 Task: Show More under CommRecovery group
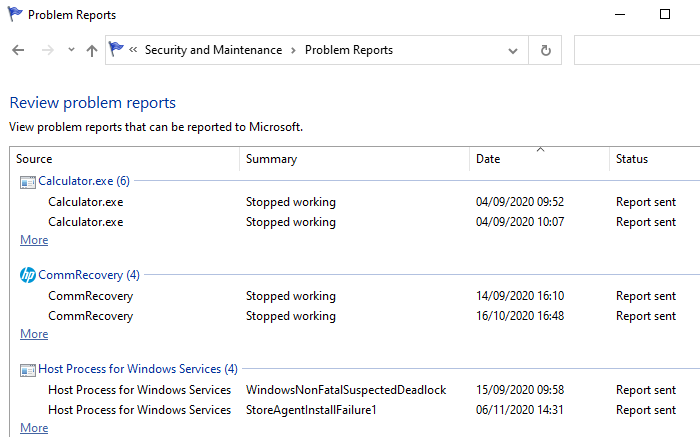(x=34, y=334)
